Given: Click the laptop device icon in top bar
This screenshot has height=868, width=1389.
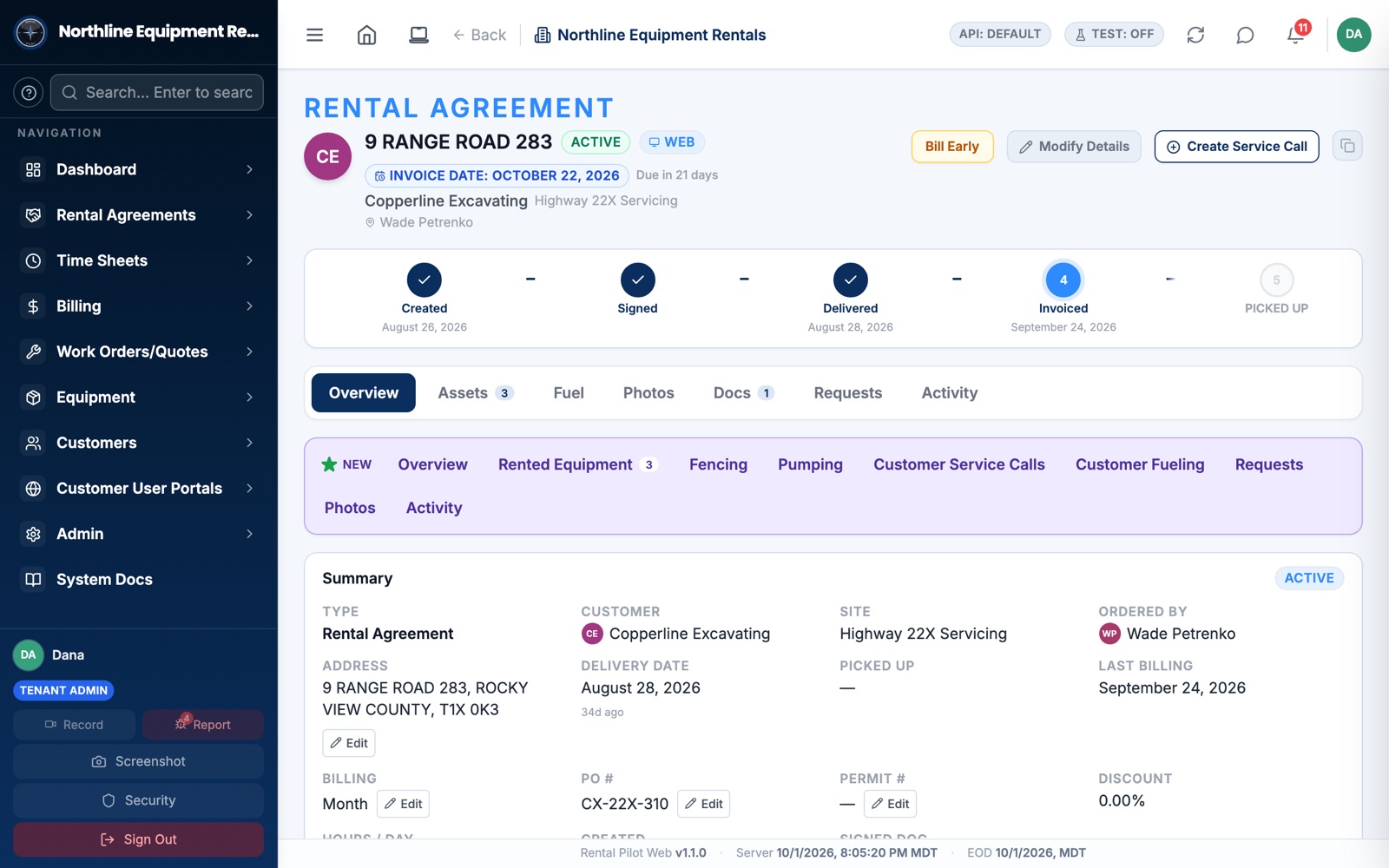Looking at the screenshot, I should point(418,35).
